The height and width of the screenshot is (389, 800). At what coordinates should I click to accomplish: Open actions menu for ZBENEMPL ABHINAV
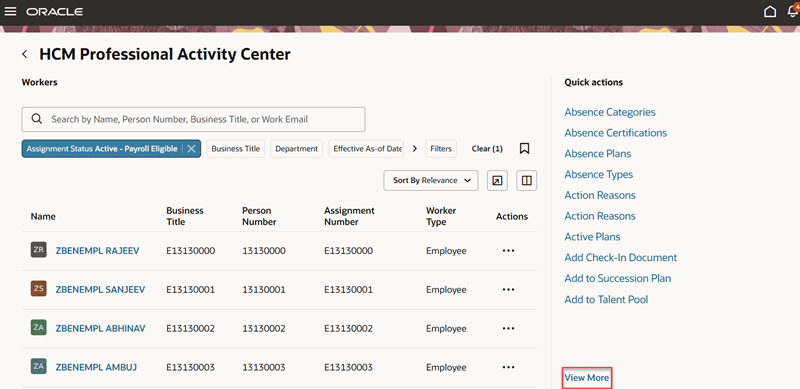pos(508,328)
